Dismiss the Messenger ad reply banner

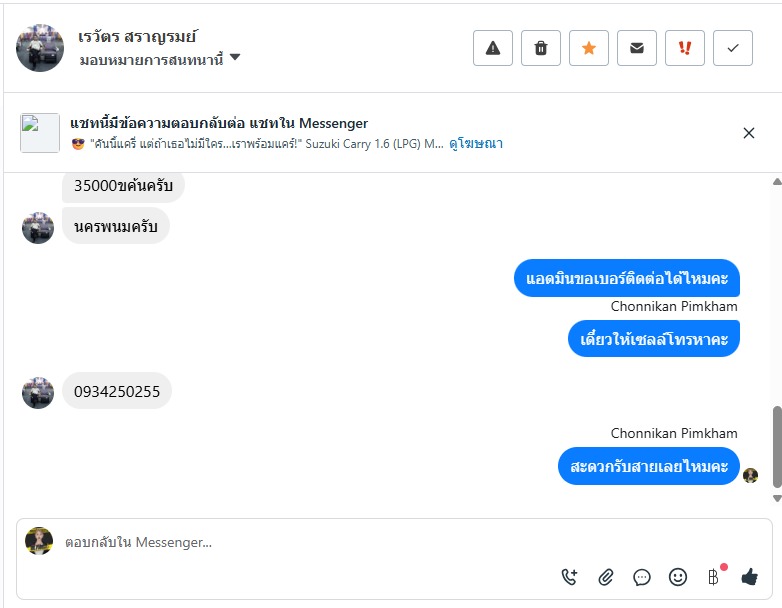(x=749, y=133)
